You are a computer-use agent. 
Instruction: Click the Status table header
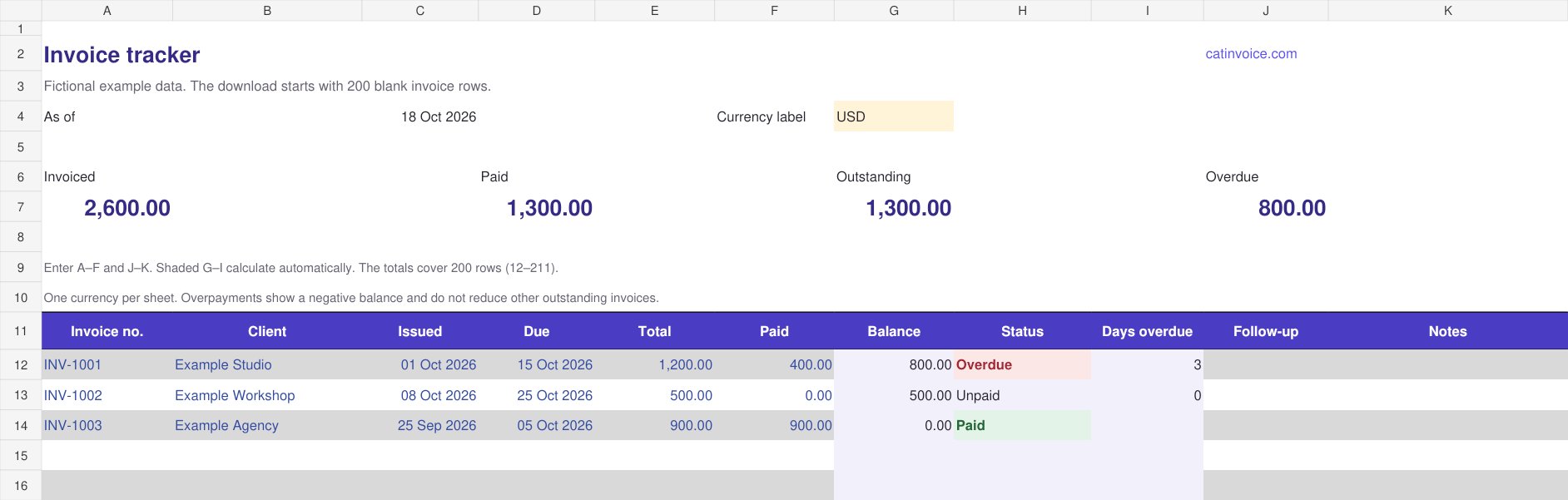[1023, 331]
